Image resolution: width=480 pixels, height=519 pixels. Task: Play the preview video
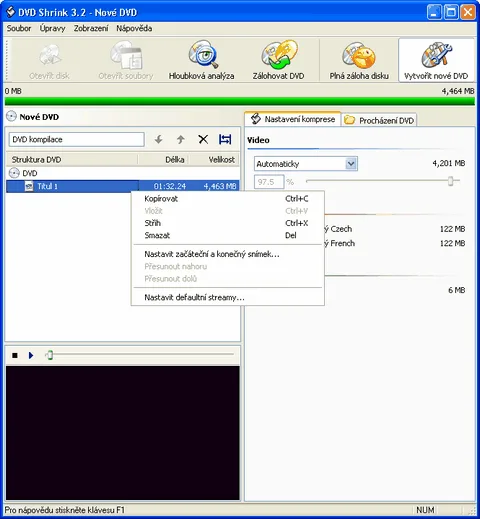click(x=31, y=355)
